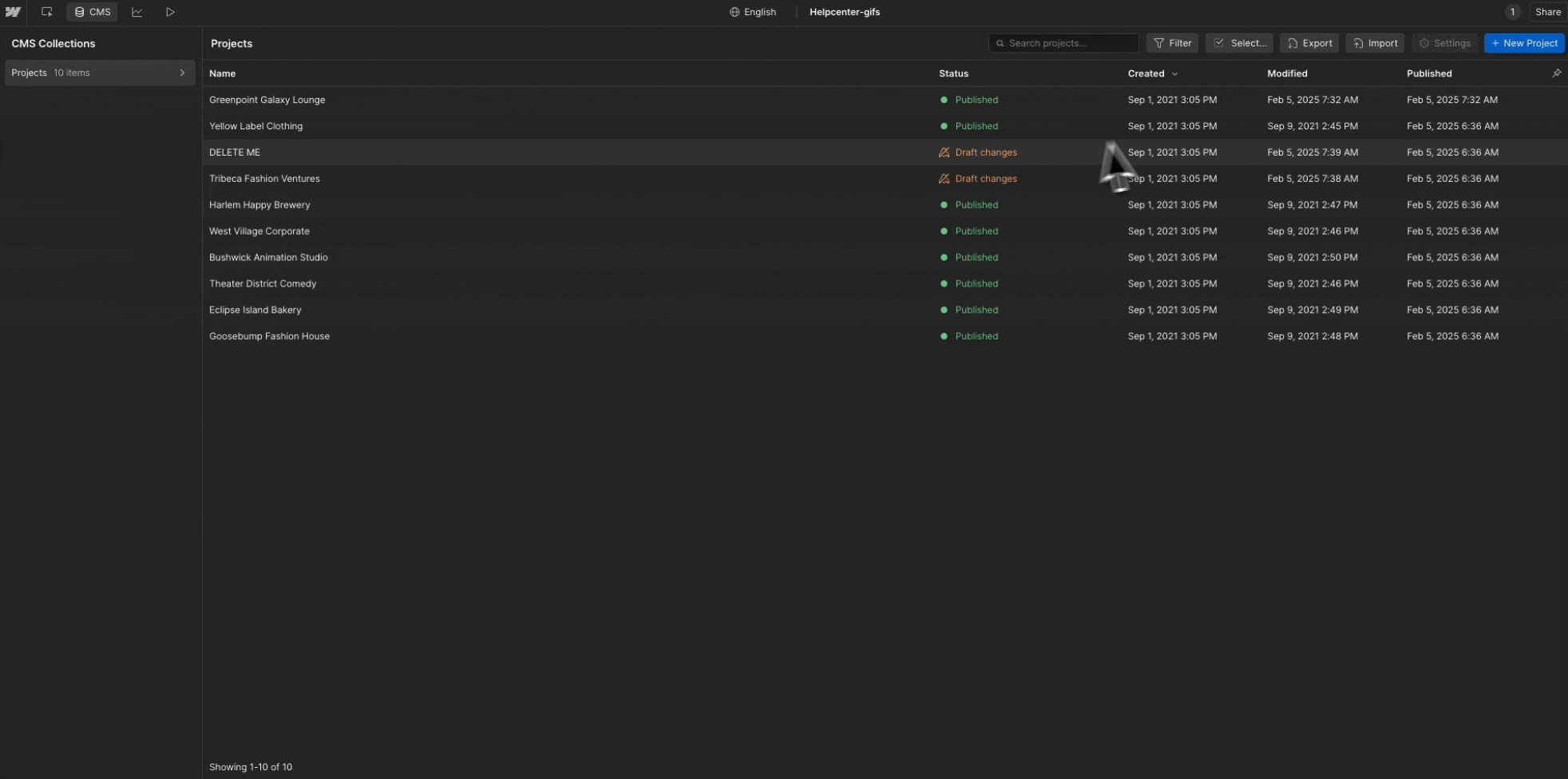
Task: Select the Projects collection in sidebar
Action: point(100,73)
